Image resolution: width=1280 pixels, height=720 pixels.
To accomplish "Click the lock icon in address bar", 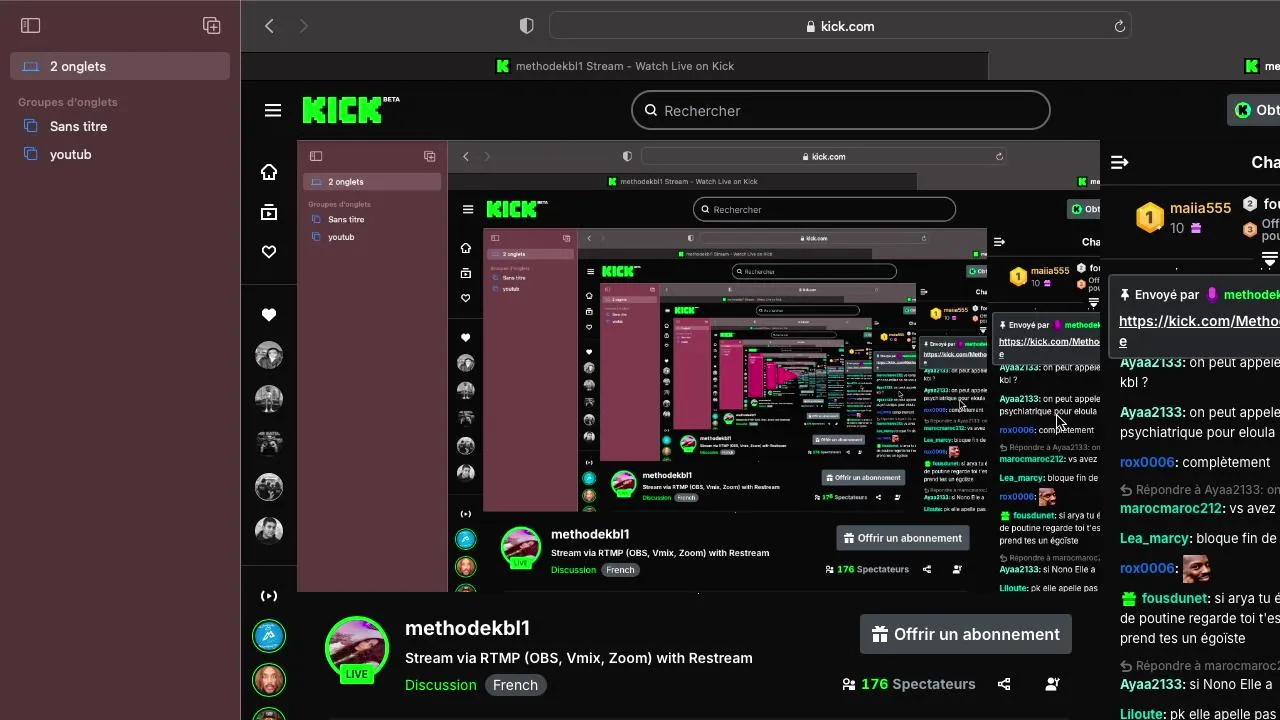I will tap(811, 27).
